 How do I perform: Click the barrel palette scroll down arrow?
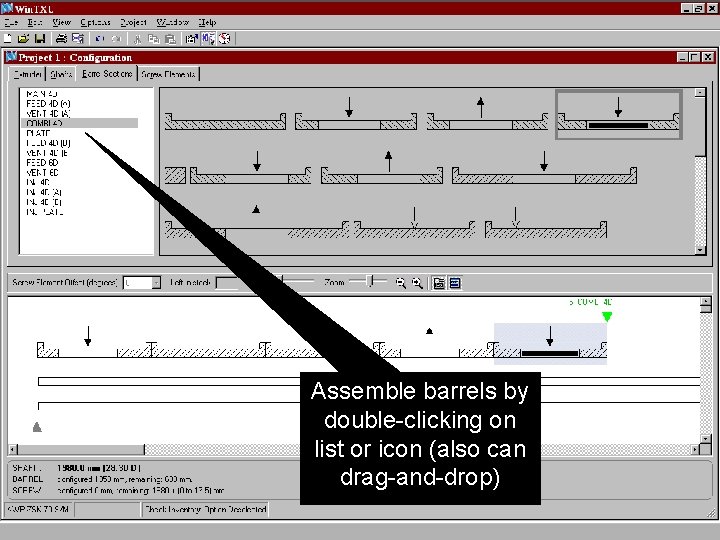(700, 250)
